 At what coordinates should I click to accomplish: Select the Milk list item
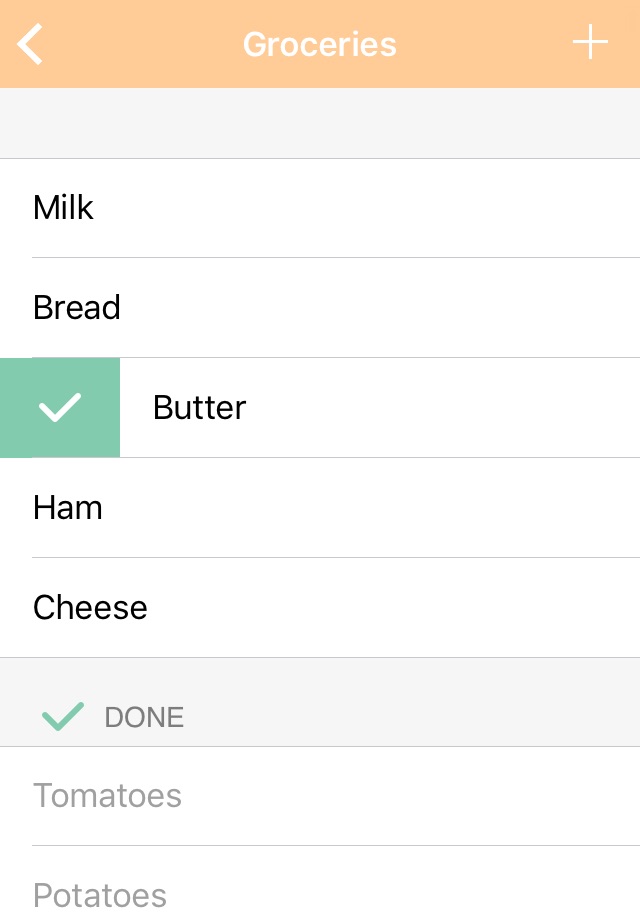coord(320,208)
